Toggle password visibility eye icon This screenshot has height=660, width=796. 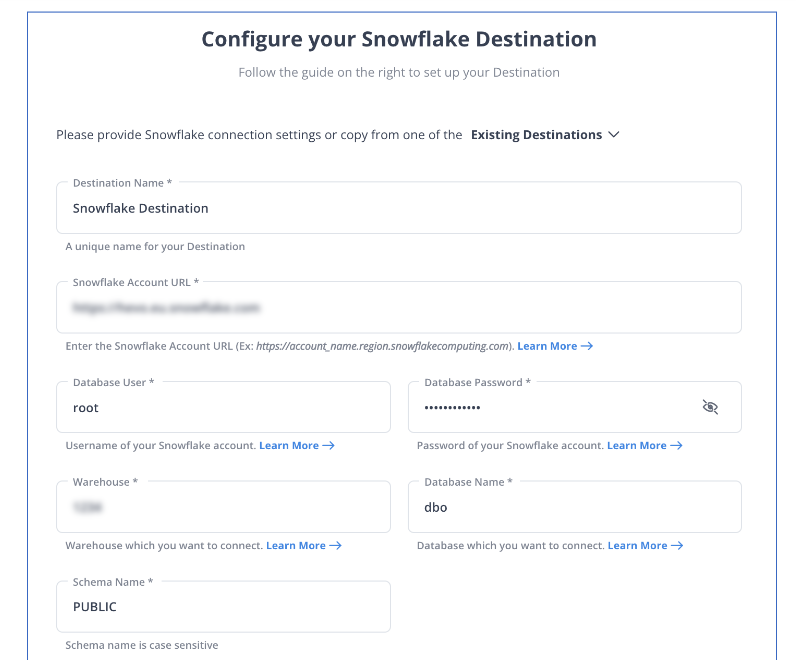pos(710,407)
